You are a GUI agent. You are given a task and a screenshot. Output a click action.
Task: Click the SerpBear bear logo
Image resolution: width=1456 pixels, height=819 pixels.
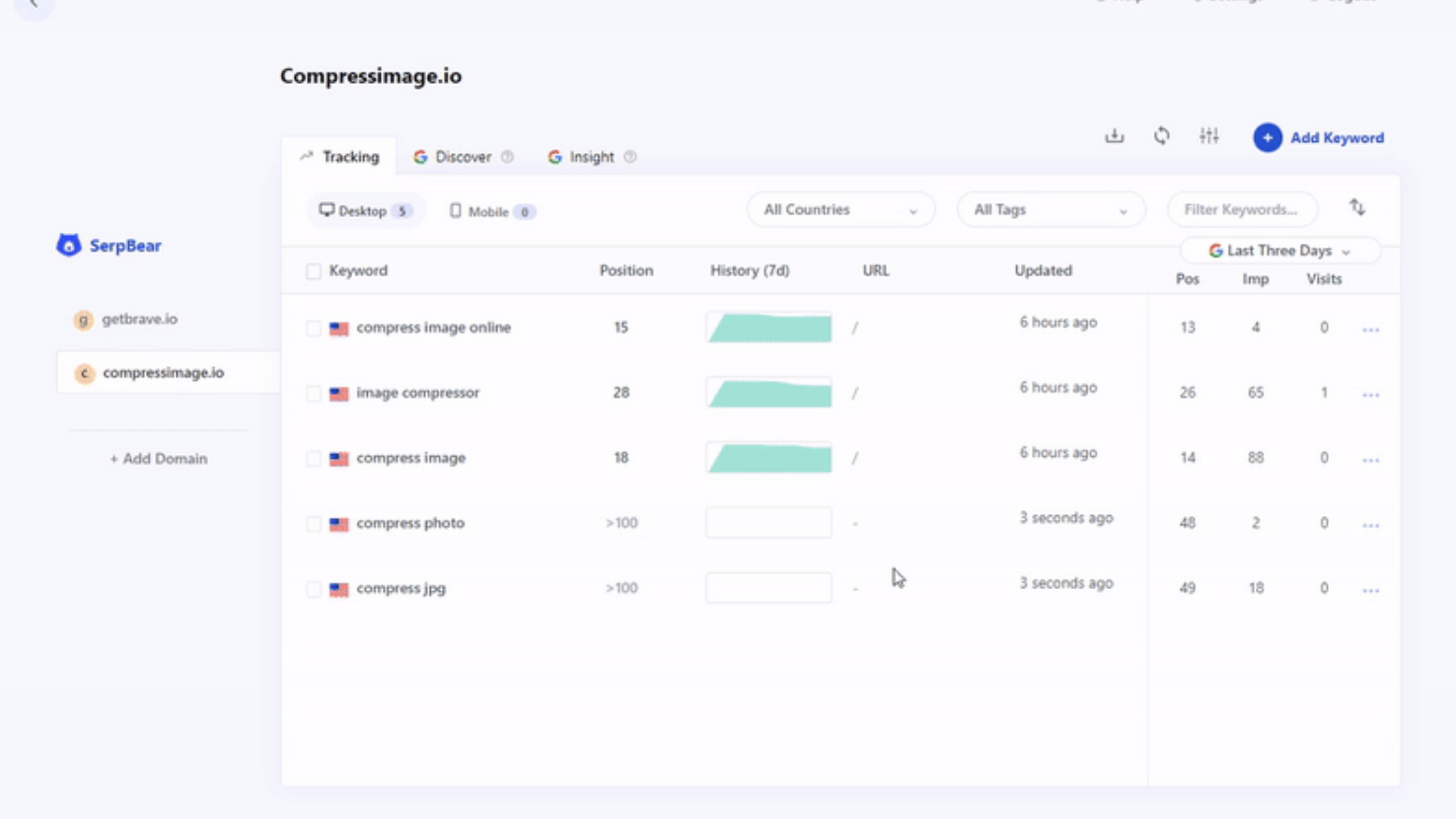[68, 245]
